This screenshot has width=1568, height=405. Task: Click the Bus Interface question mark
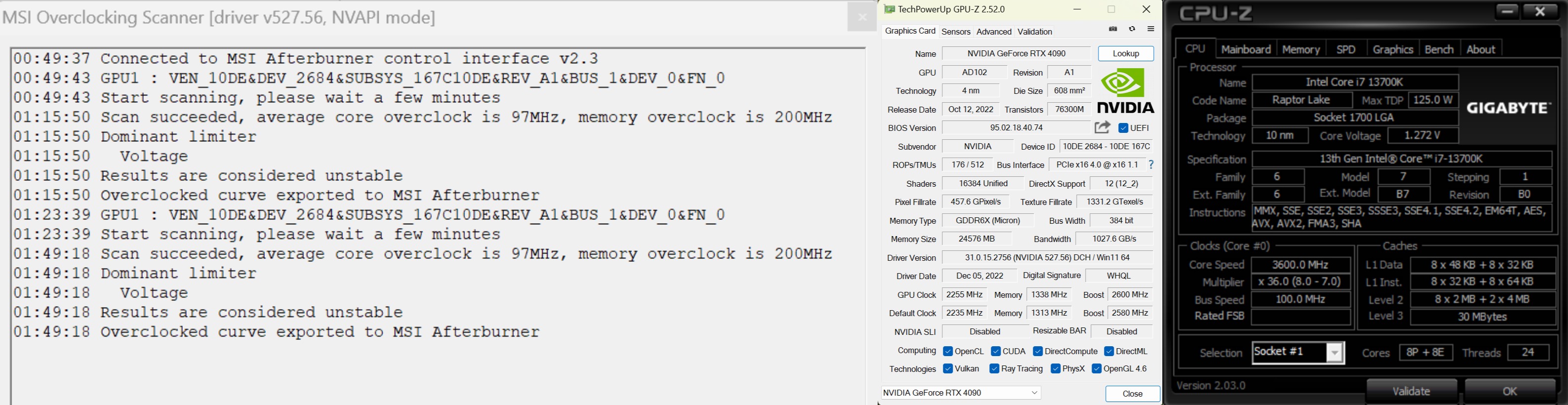[1150, 165]
